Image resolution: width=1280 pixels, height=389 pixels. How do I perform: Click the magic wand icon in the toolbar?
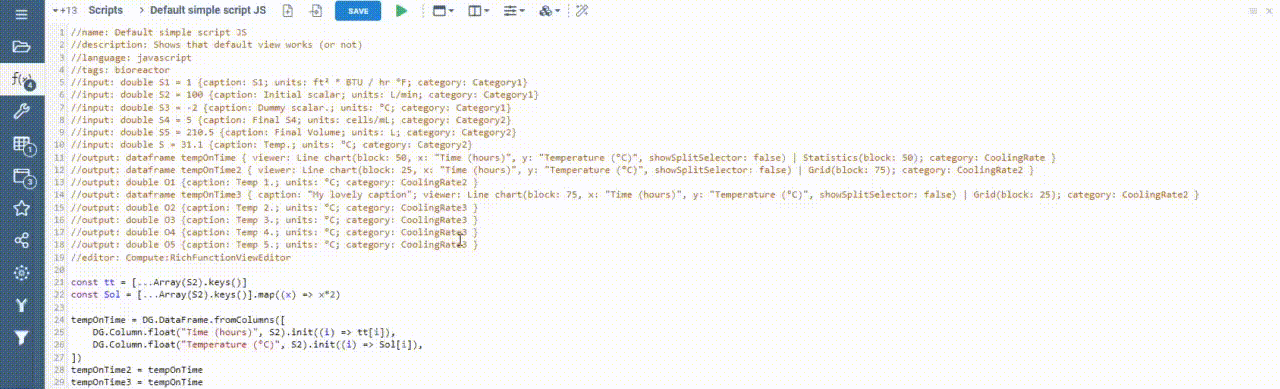coord(581,10)
